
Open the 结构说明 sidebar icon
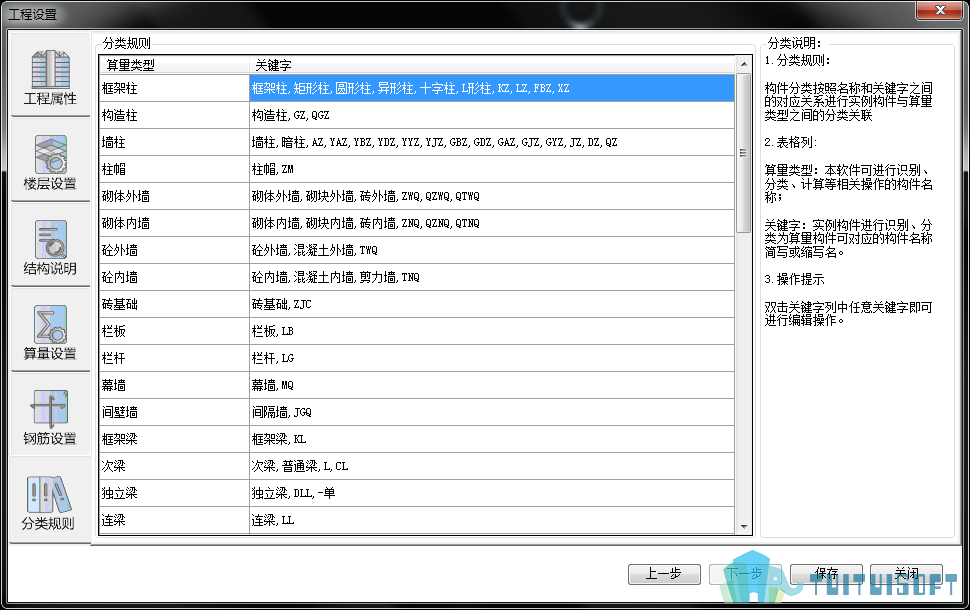point(50,246)
